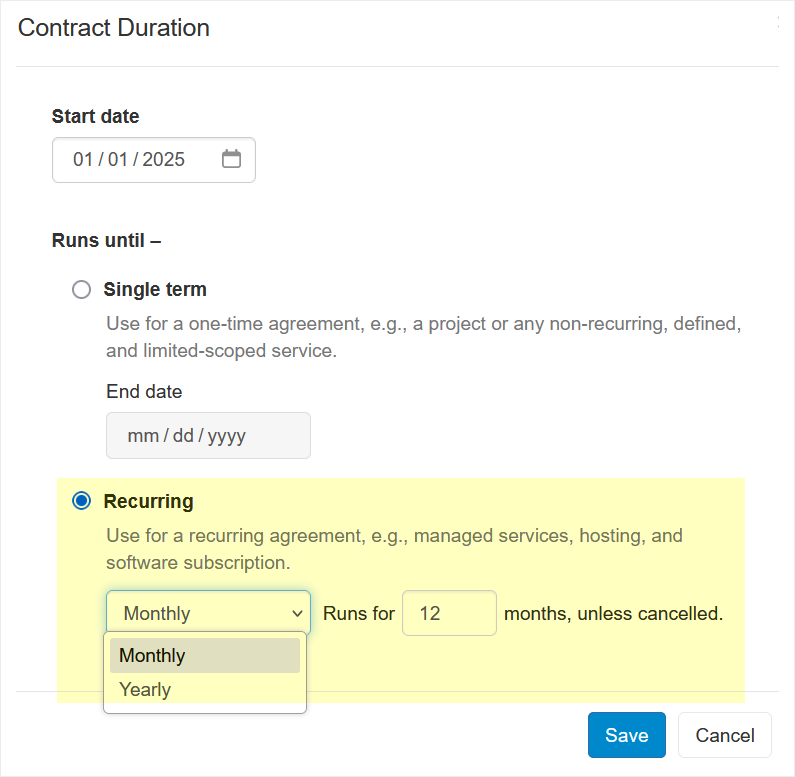Click the Single term label text
The width and height of the screenshot is (795, 777).
[155, 290]
